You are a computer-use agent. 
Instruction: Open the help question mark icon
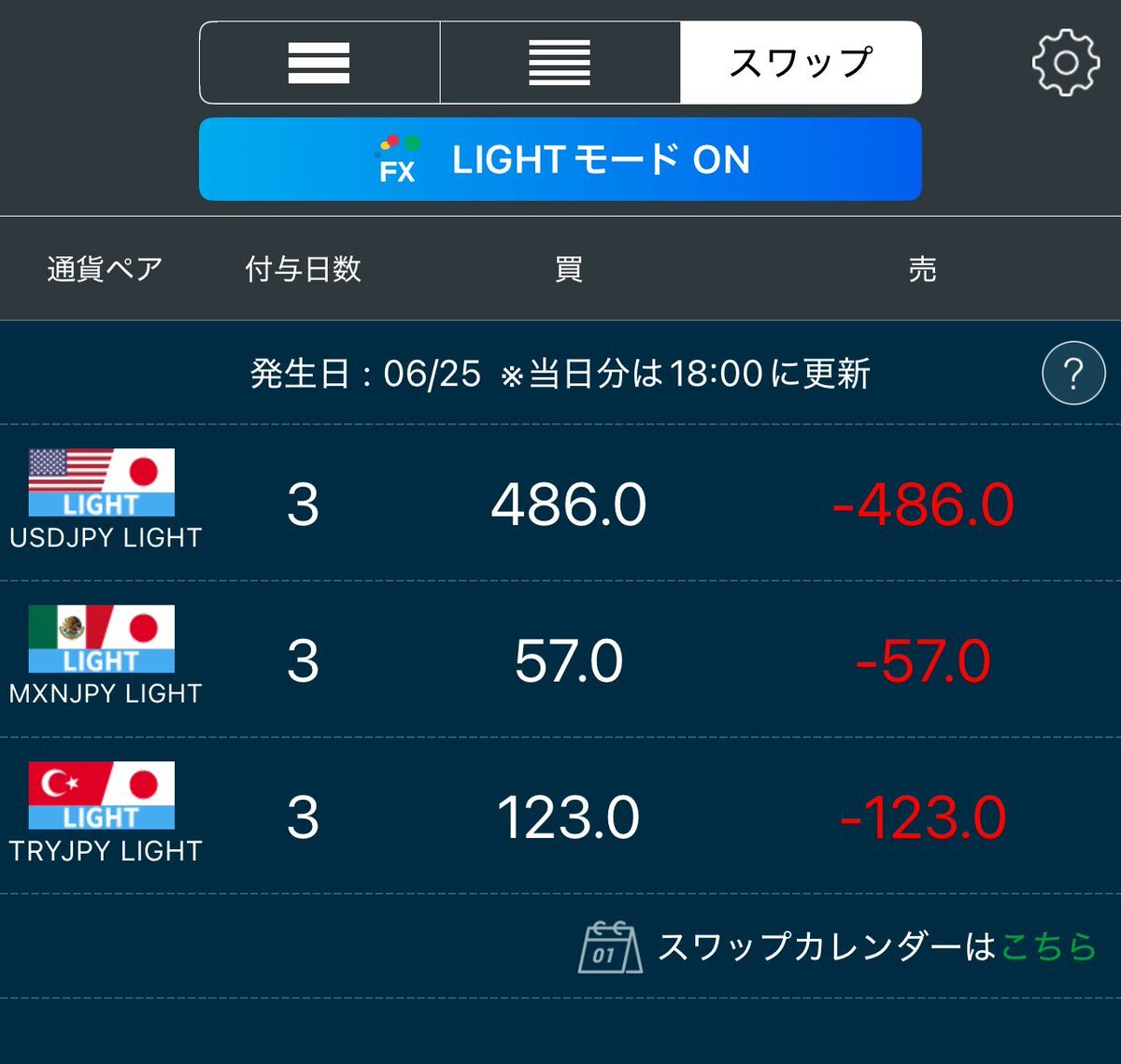[x=1073, y=373]
